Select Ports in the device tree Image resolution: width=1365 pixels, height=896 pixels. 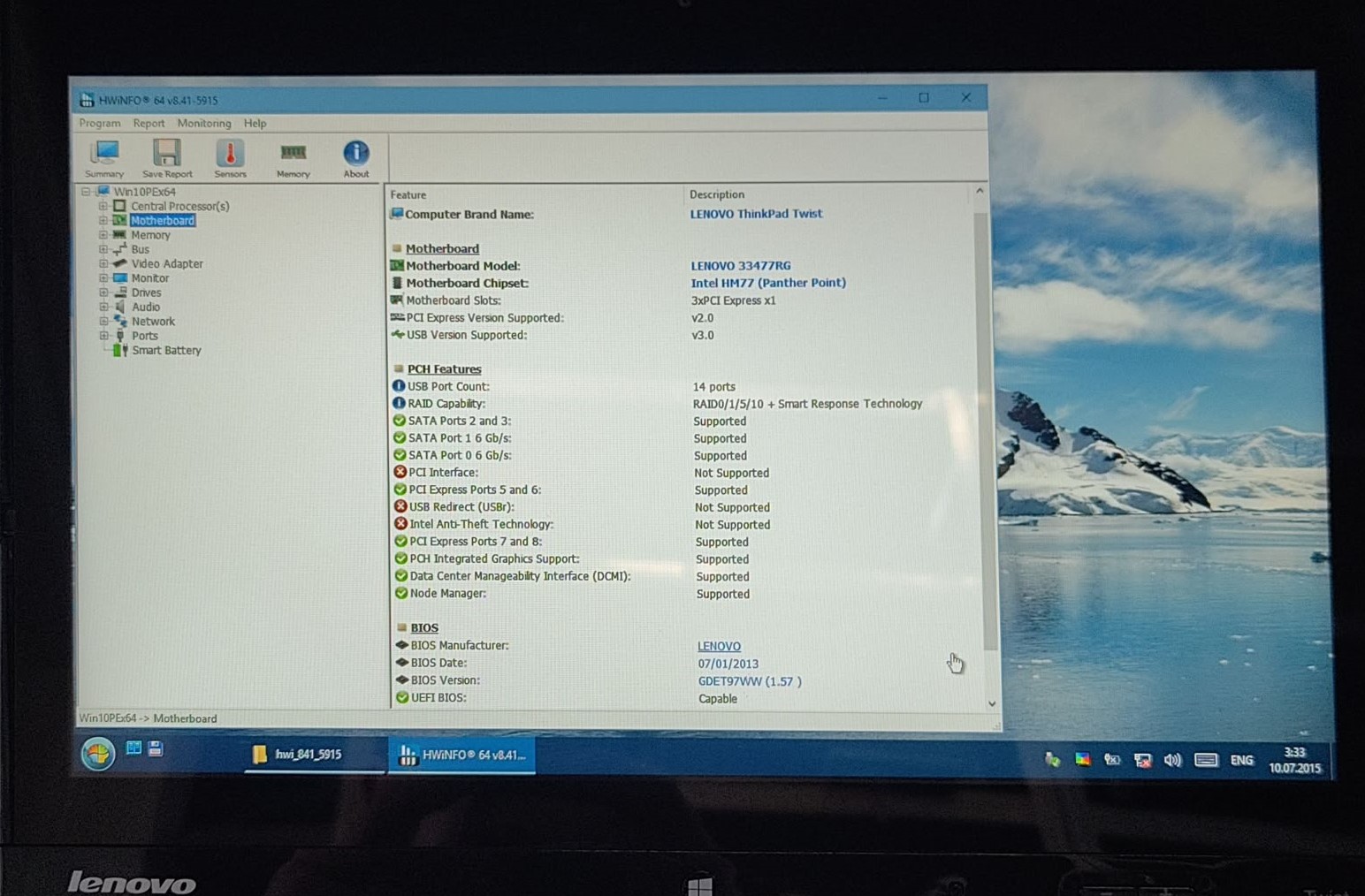coord(145,336)
